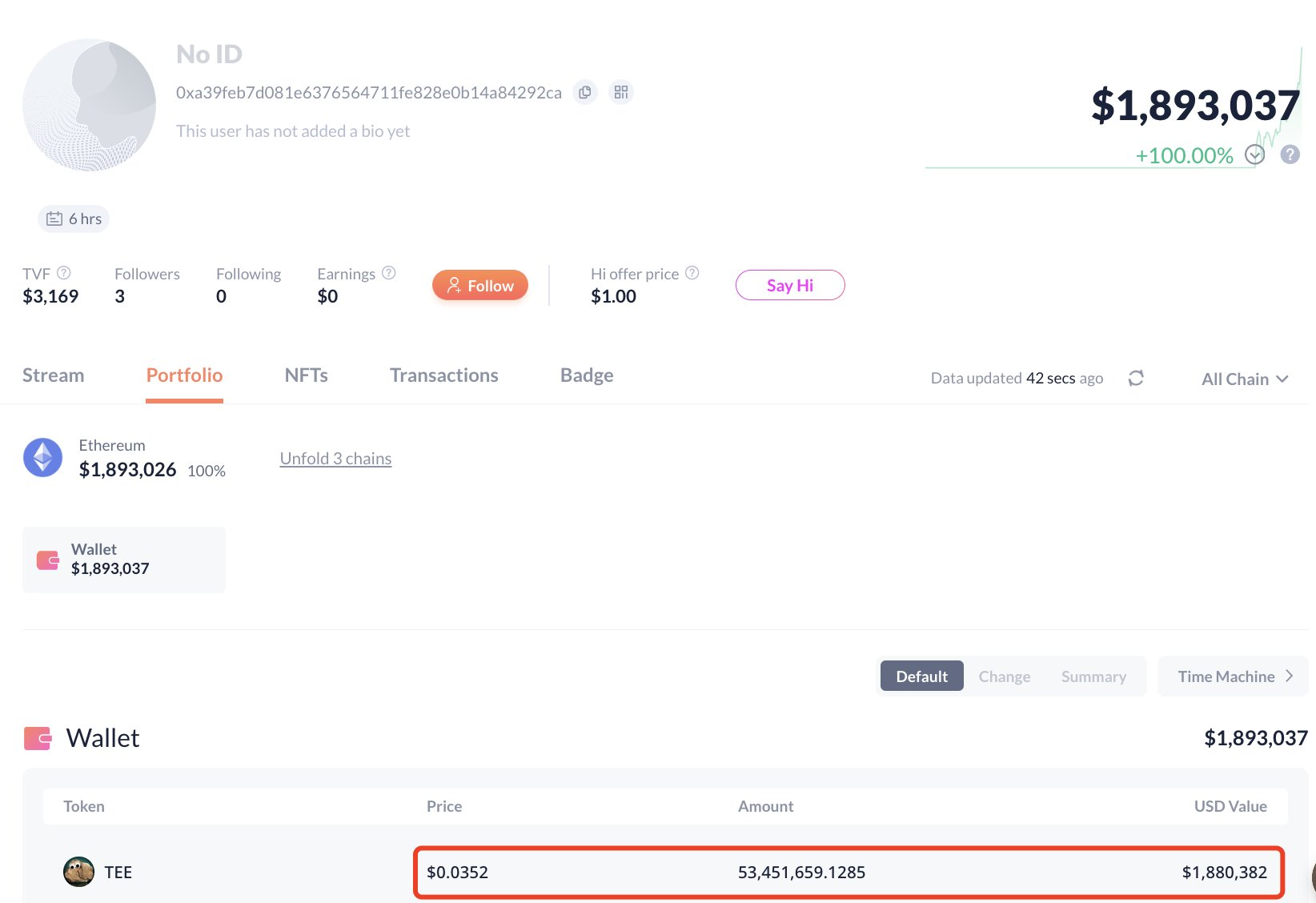Open the All Chain dropdown
This screenshot has height=903, width=1316.
(1245, 379)
